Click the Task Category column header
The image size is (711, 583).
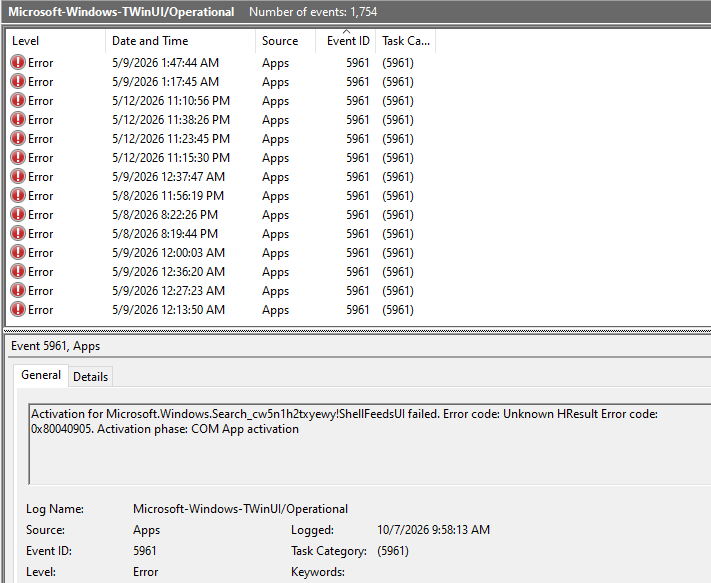[406, 41]
